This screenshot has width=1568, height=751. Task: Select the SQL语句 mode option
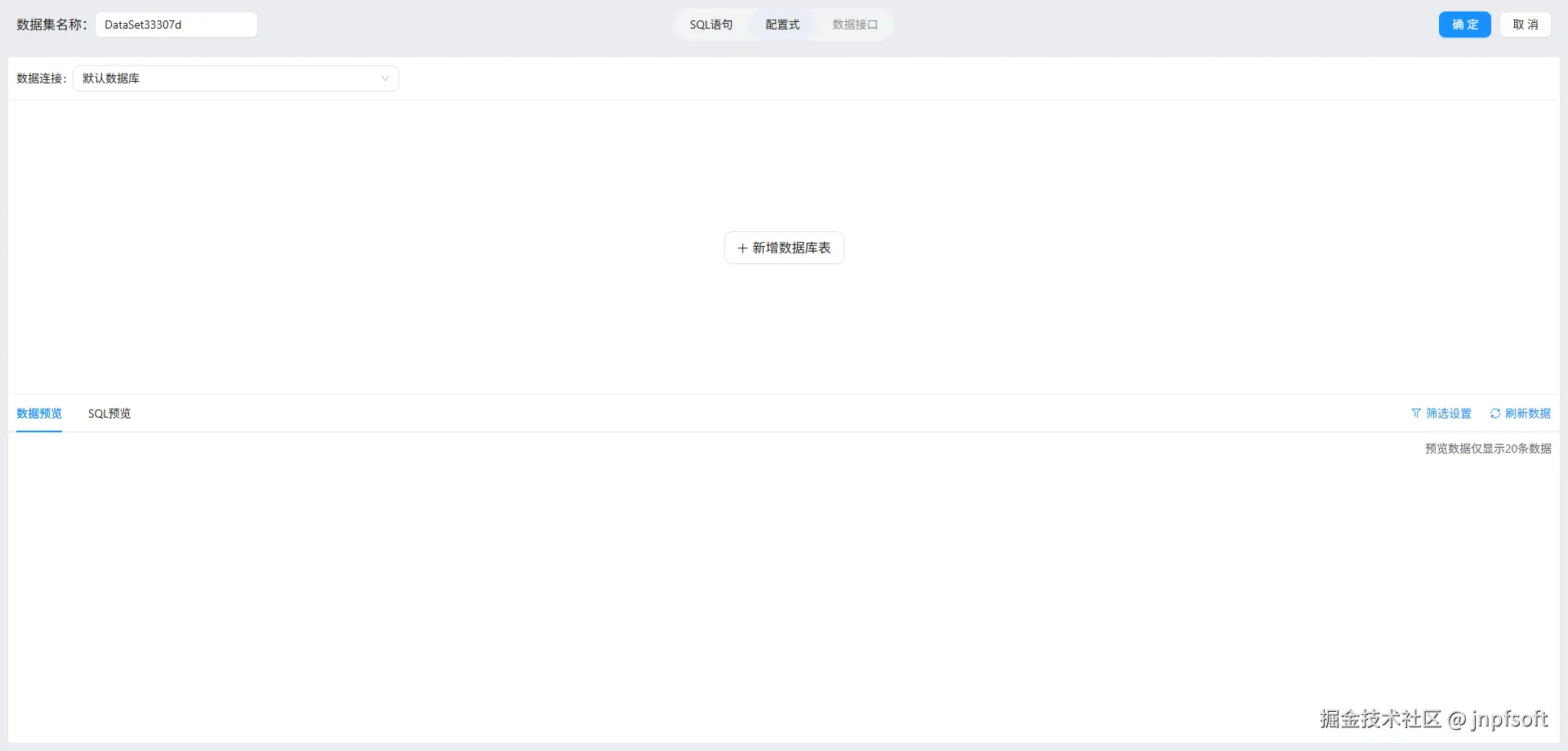tap(711, 25)
